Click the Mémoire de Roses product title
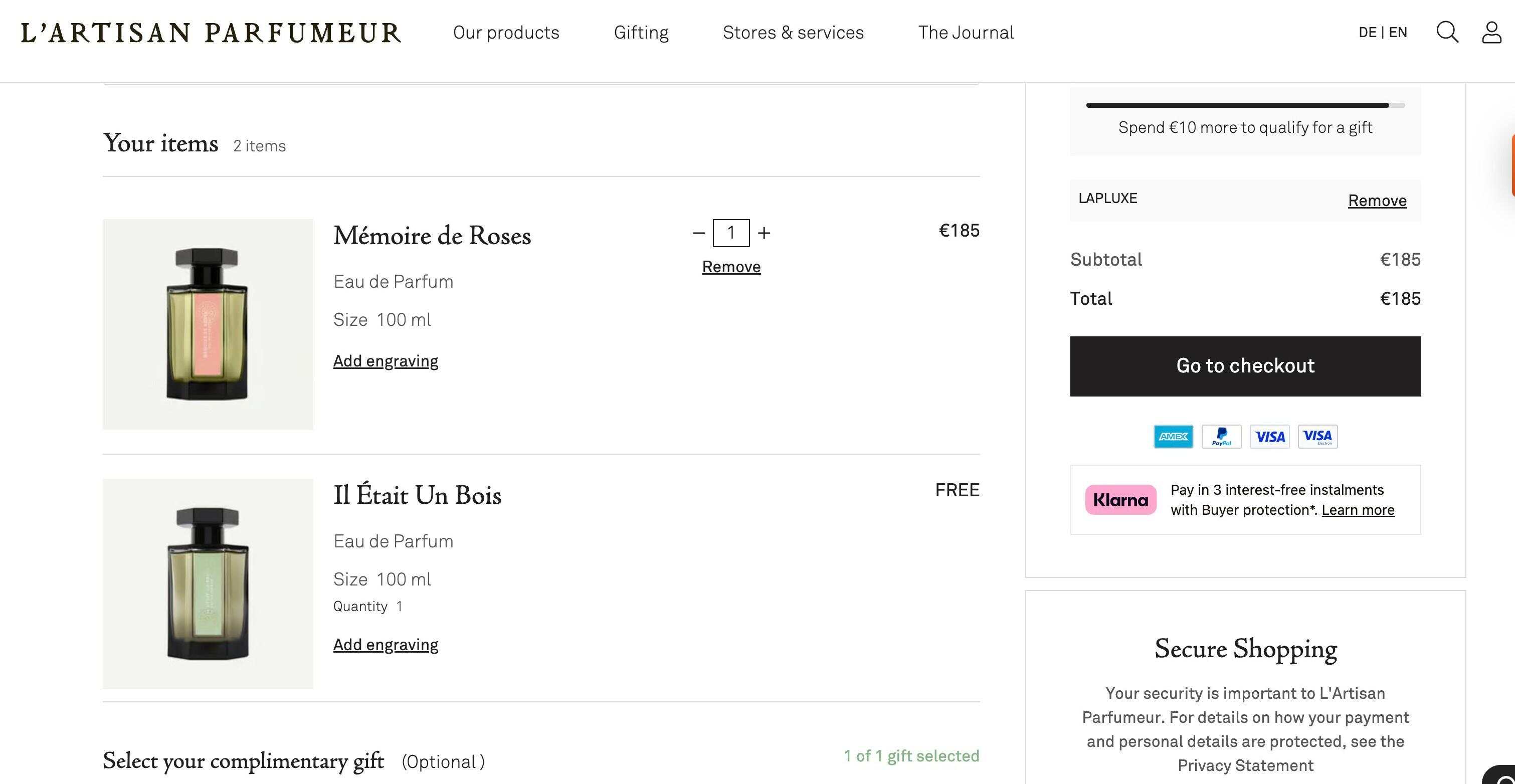1515x784 pixels. [x=432, y=236]
